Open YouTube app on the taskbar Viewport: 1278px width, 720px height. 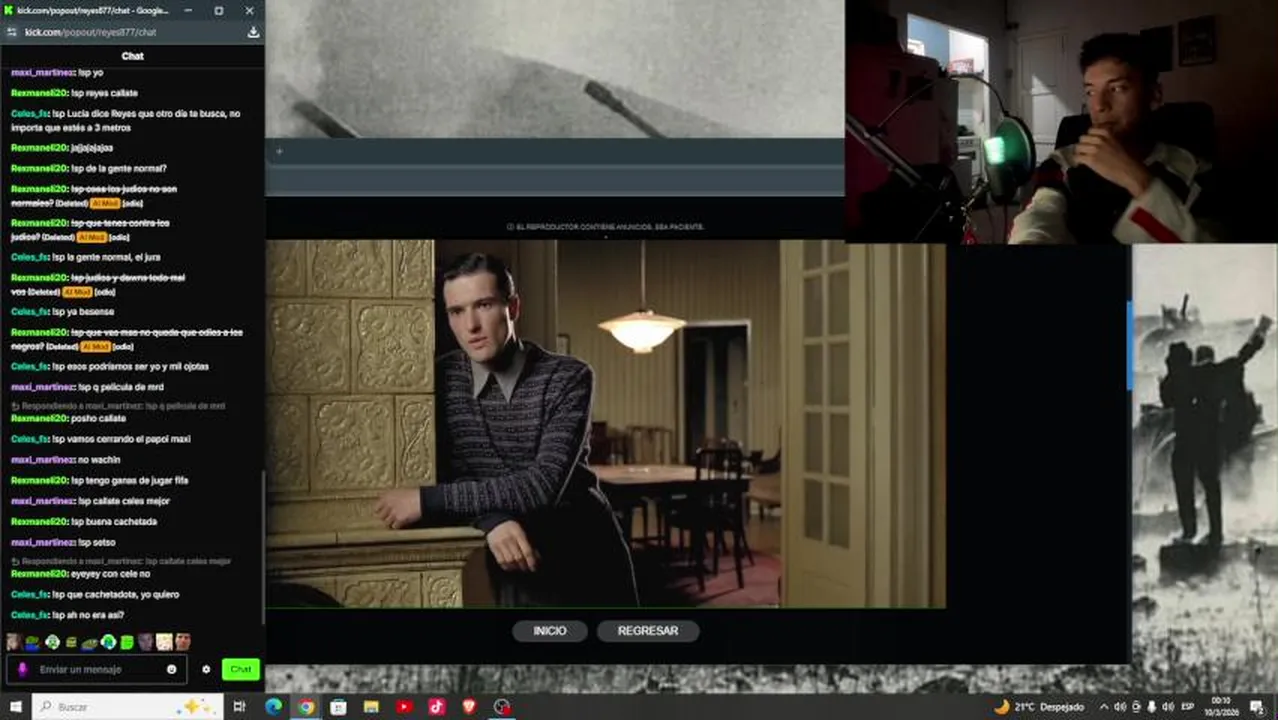404,707
